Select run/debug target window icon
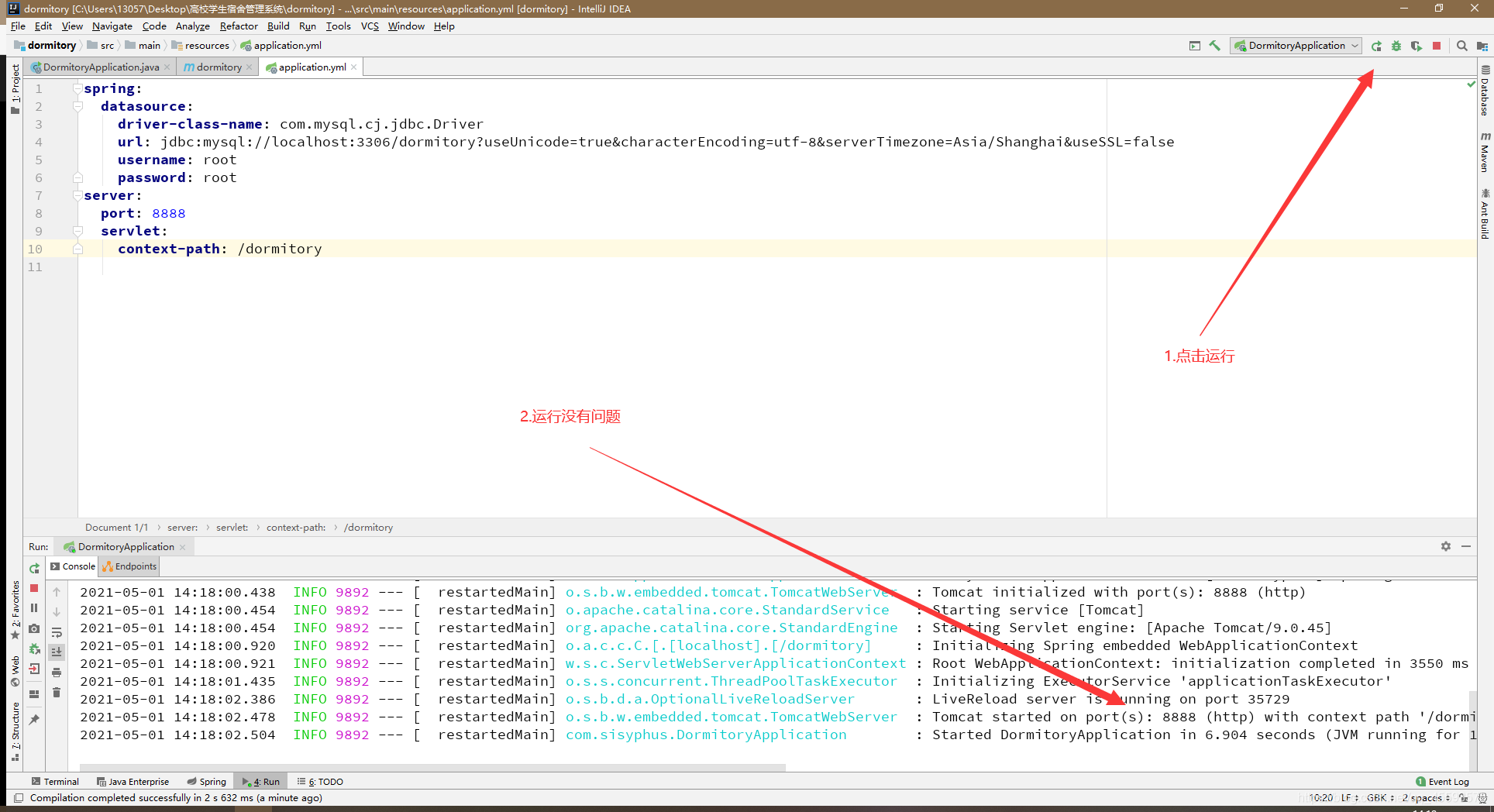 1195,46
